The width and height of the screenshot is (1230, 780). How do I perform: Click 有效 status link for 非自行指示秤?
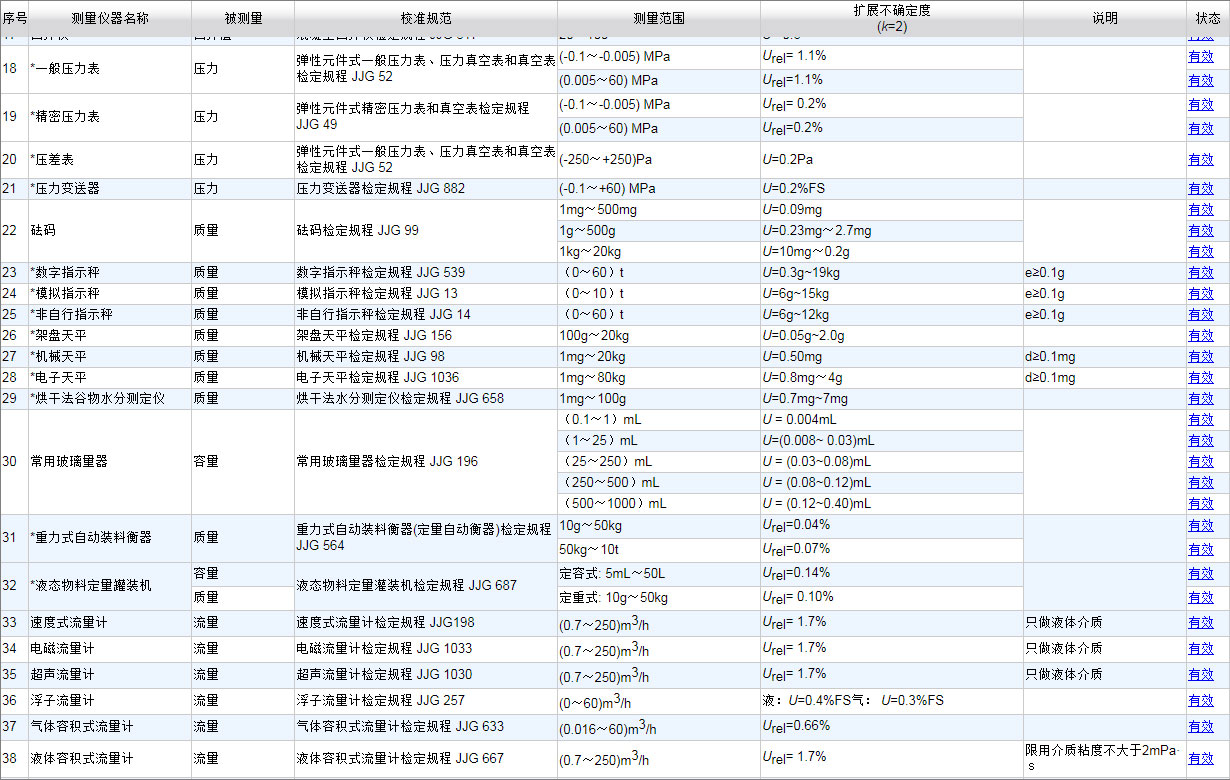[1201, 315]
